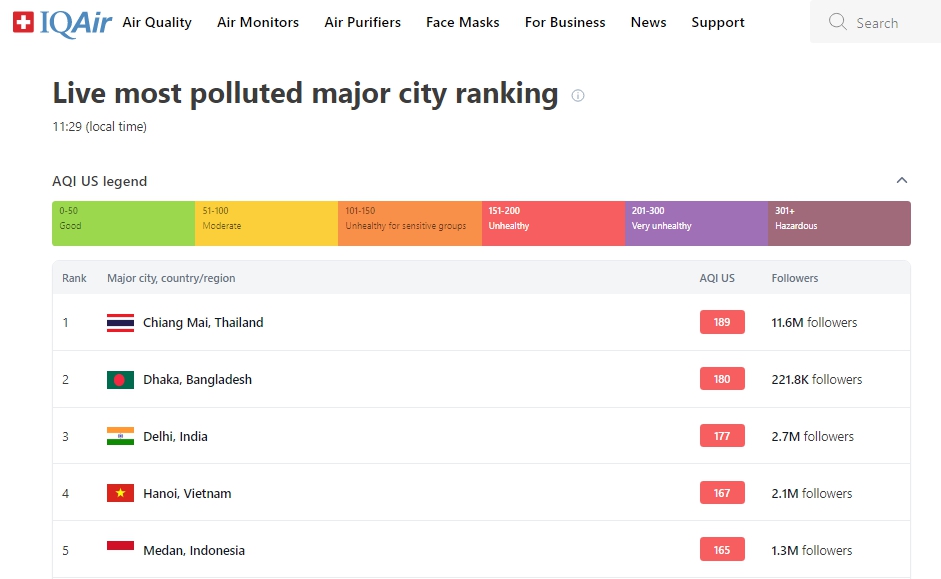Click the Vietnam flag icon
Image resolution: width=941 pixels, height=579 pixels.
point(120,493)
